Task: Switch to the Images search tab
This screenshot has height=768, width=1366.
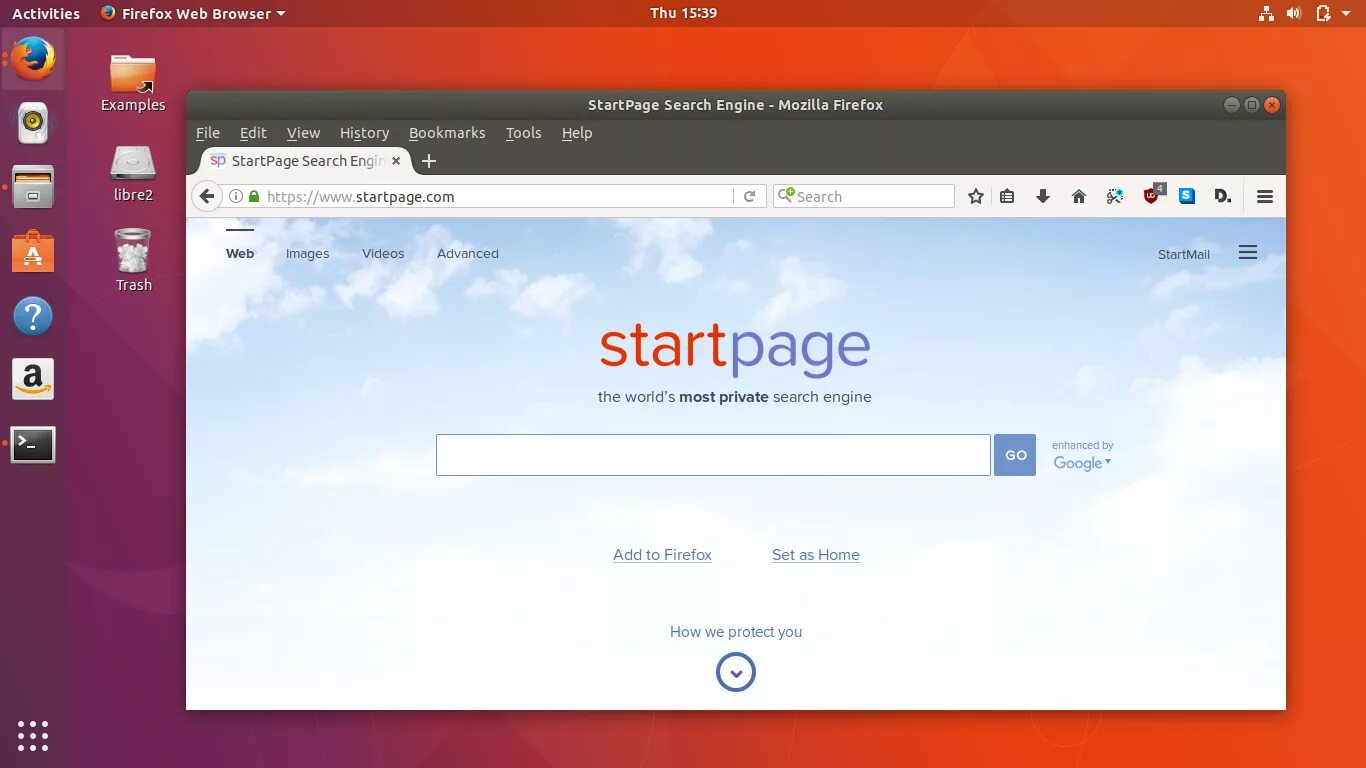Action: tap(307, 254)
